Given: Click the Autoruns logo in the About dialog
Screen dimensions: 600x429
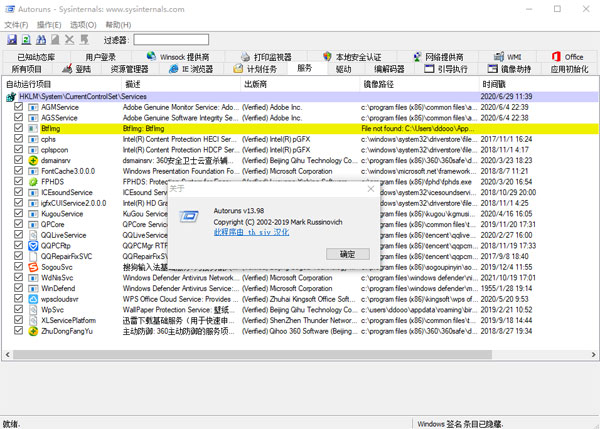Looking at the screenshot, I should (189, 217).
